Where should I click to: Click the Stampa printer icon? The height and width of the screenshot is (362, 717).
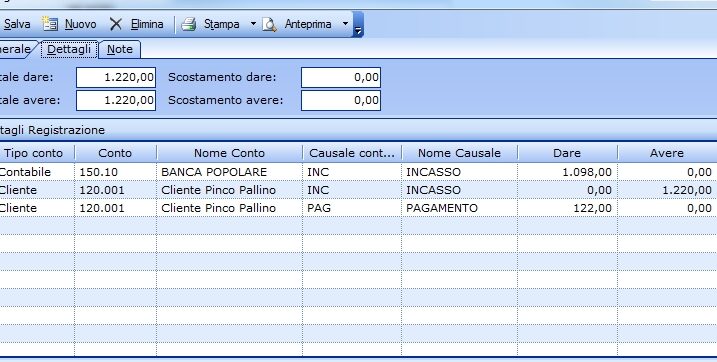click(188, 24)
